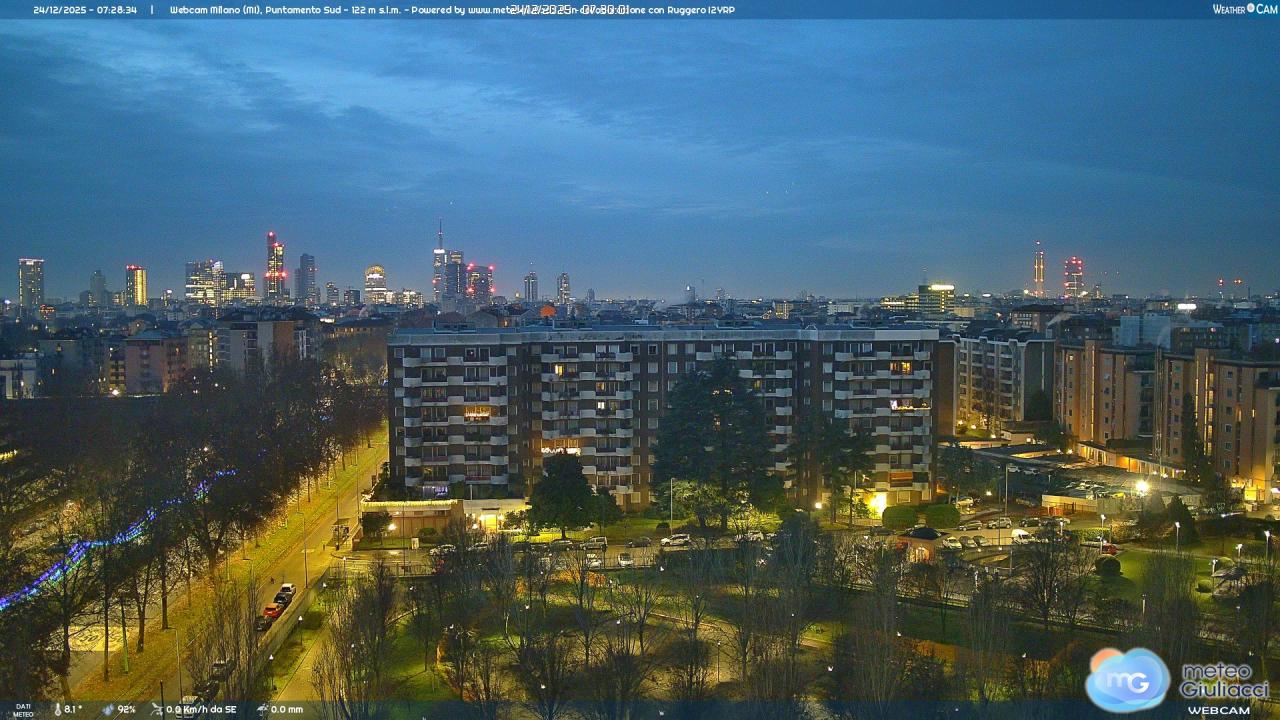The height and width of the screenshot is (720, 1280).
Task: Click the overlapping centered timestamp in header
Action: pos(568,10)
